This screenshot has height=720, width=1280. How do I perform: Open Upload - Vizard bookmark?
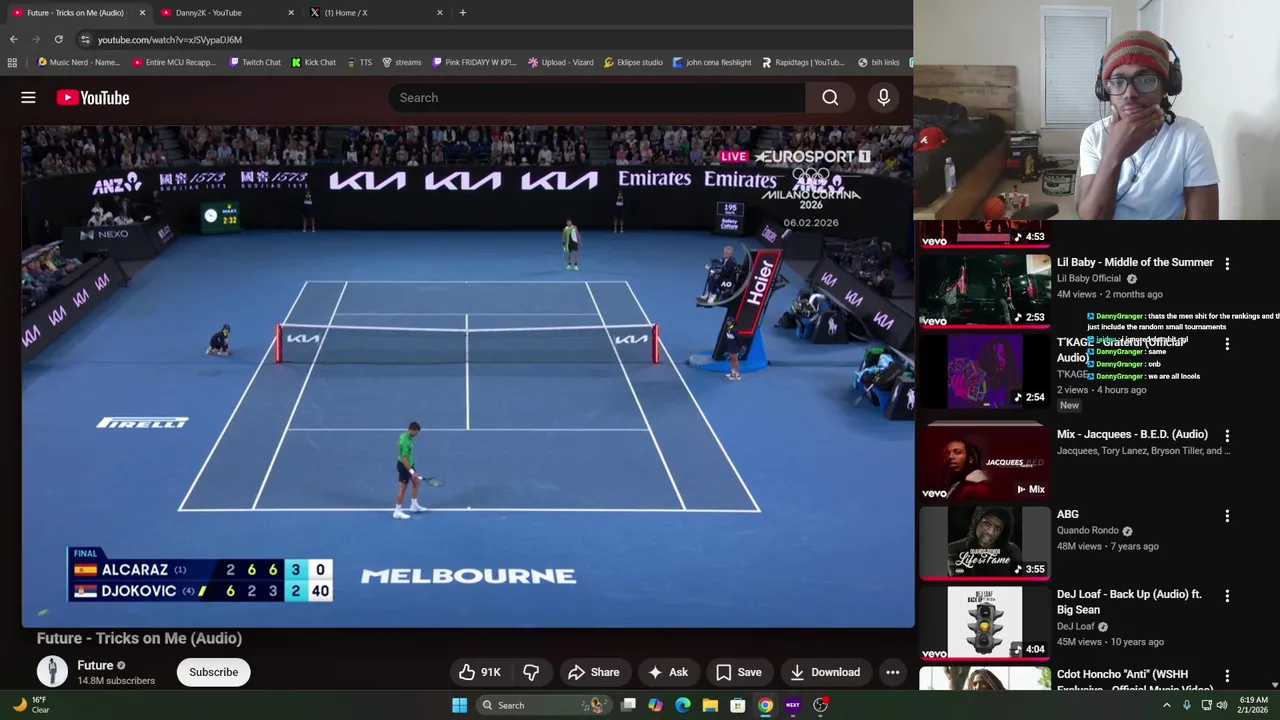tap(560, 62)
